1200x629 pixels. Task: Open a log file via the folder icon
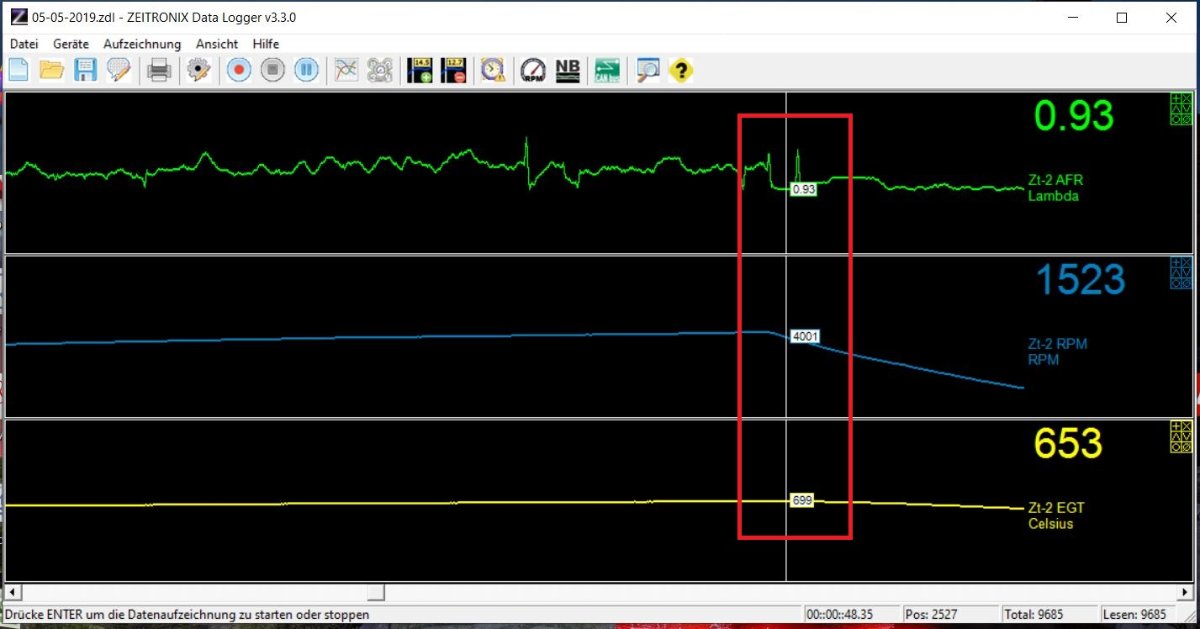pos(52,70)
